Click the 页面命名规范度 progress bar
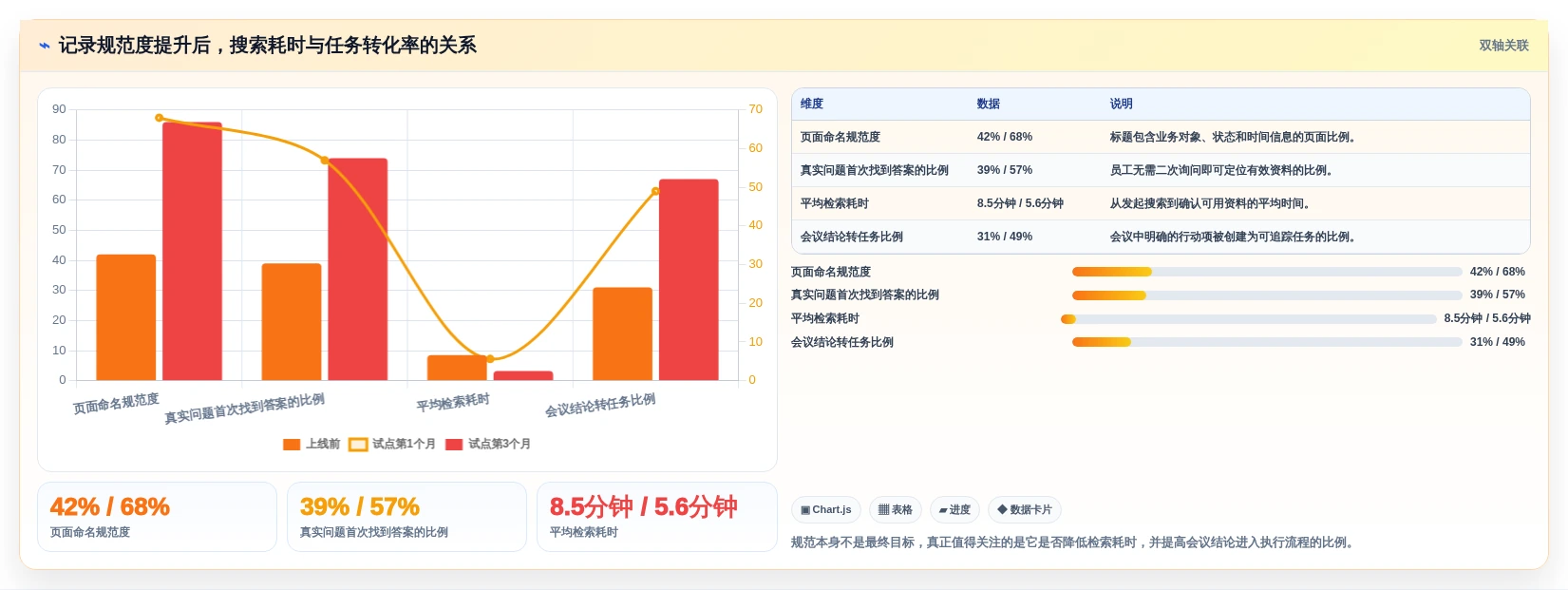The width and height of the screenshot is (1568, 590). coord(1267,272)
